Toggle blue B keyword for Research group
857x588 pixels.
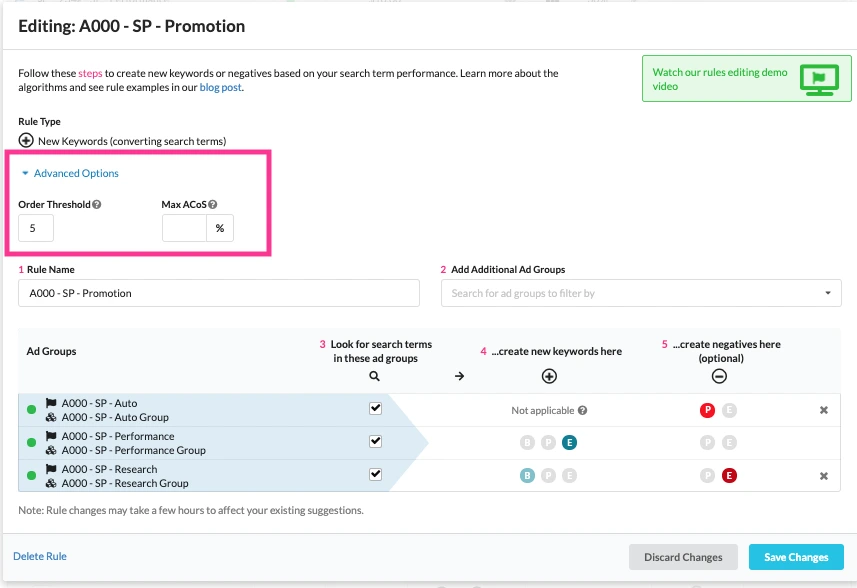point(527,476)
